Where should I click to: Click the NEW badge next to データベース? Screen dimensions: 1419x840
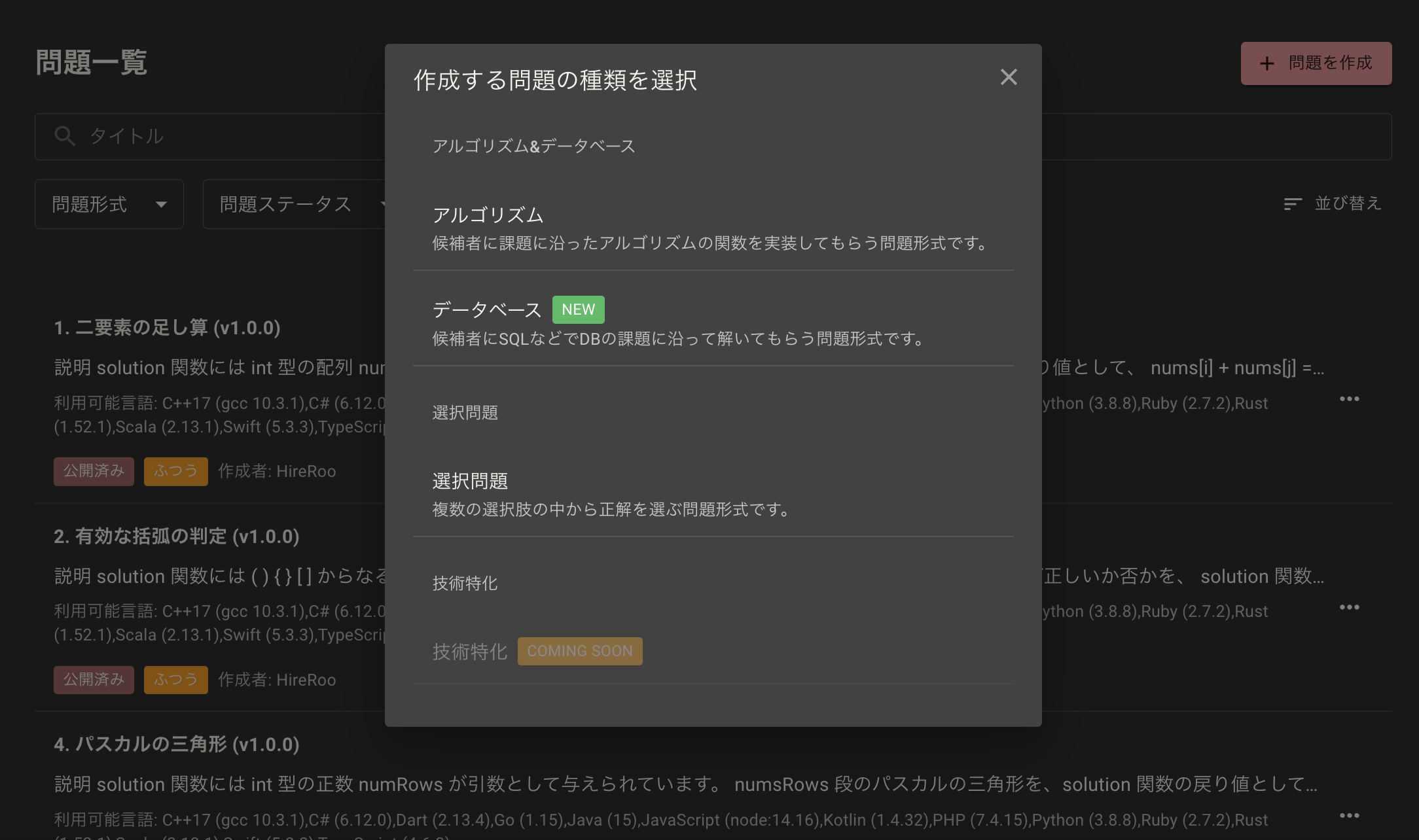click(578, 309)
